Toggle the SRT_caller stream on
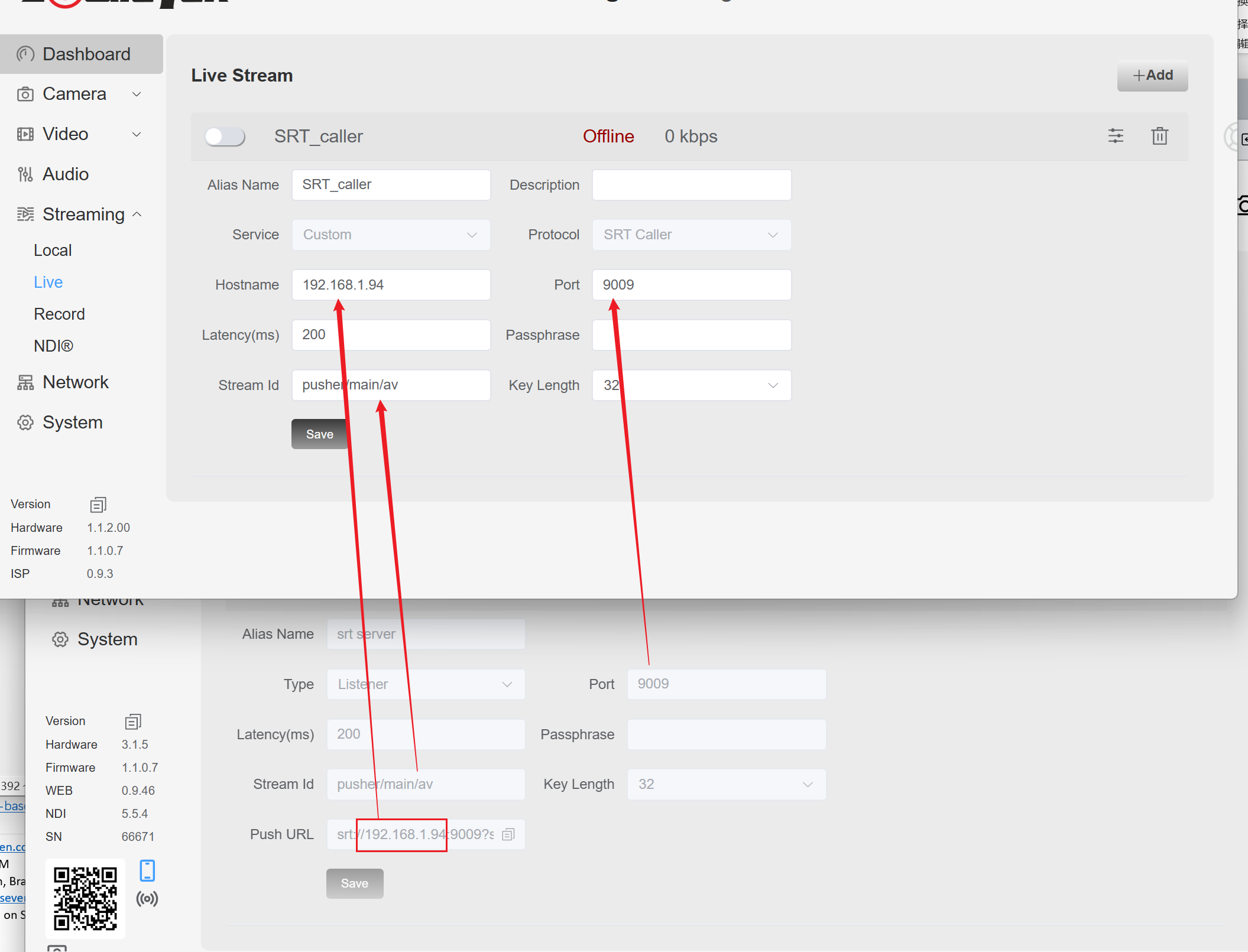 pyautogui.click(x=225, y=137)
